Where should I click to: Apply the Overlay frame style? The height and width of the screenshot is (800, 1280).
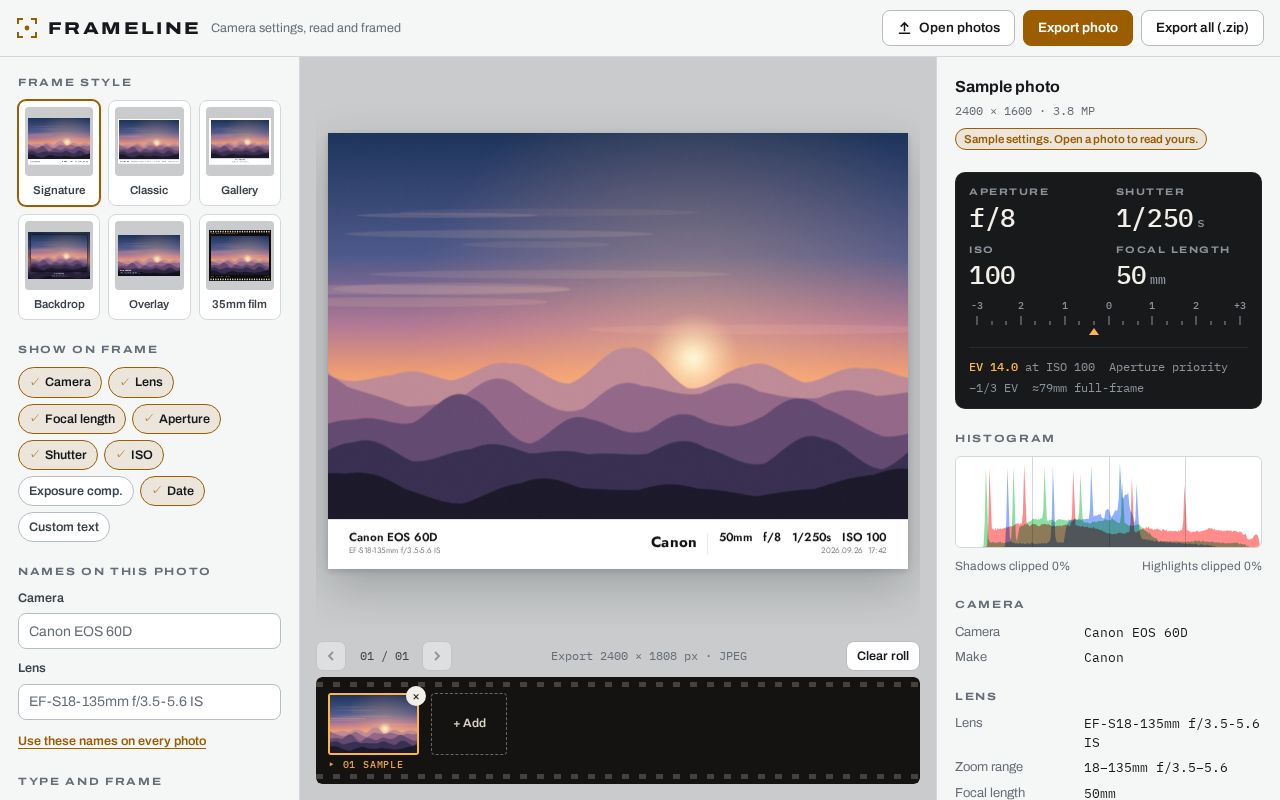(149, 267)
